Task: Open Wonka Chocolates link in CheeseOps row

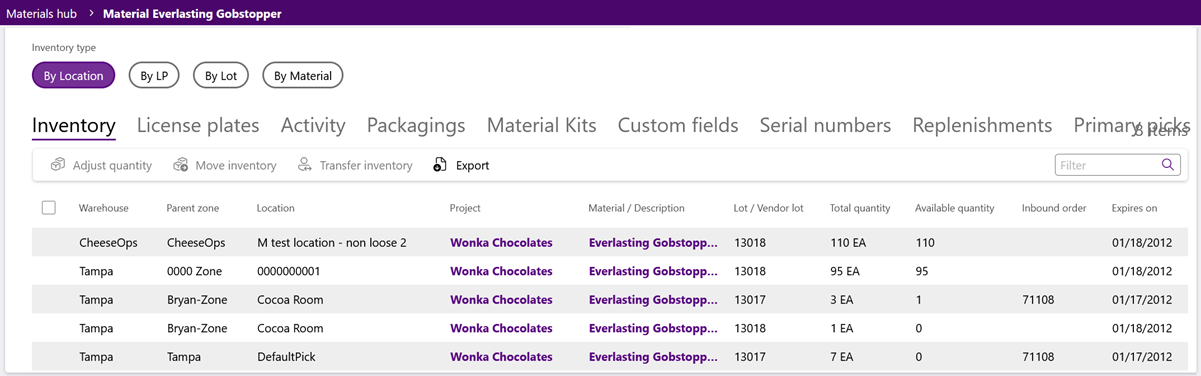Action: point(501,242)
